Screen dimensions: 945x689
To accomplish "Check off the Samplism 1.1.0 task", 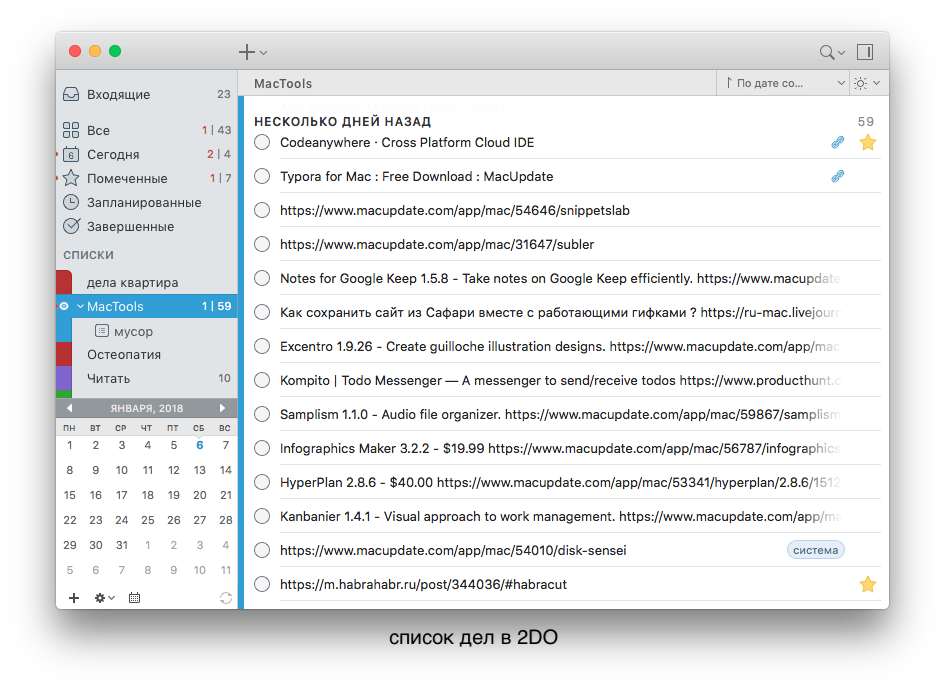I will click(262, 415).
